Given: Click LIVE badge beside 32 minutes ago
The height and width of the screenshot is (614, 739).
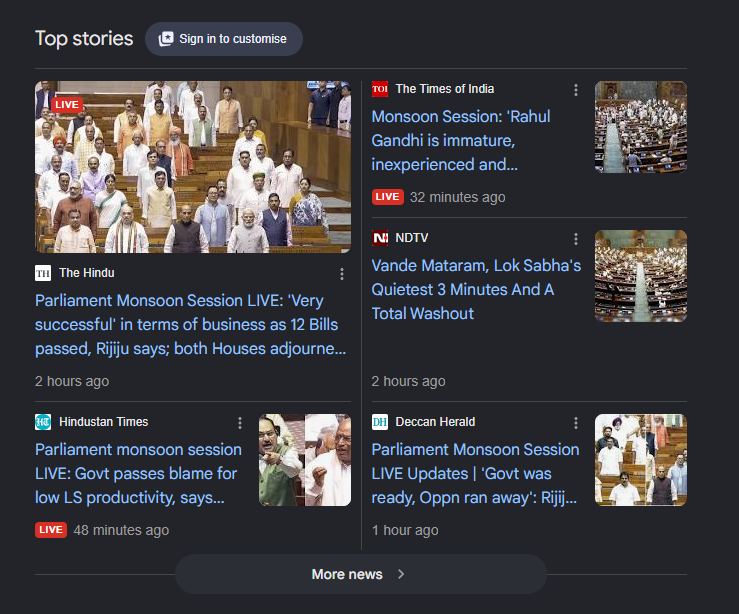Looking at the screenshot, I should (x=387, y=197).
